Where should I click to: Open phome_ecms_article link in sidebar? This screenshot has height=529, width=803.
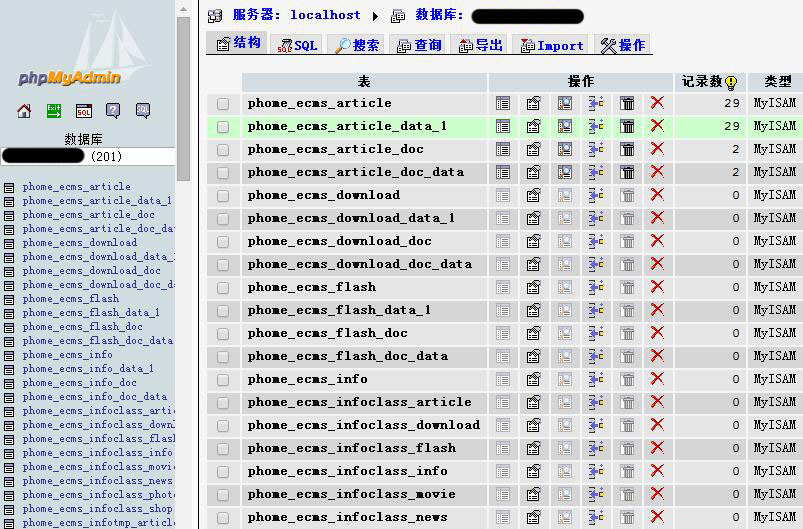(x=76, y=187)
